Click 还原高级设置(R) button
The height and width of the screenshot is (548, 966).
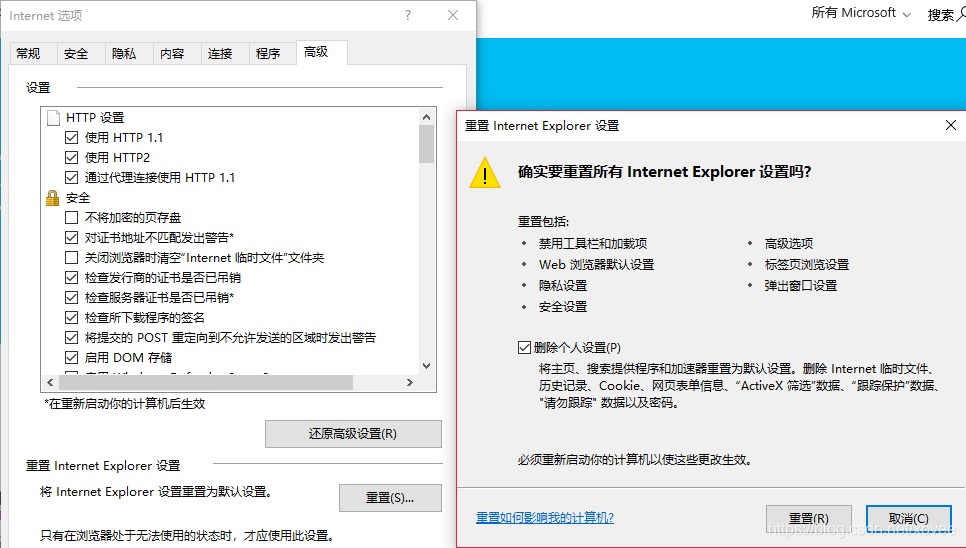click(353, 434)
